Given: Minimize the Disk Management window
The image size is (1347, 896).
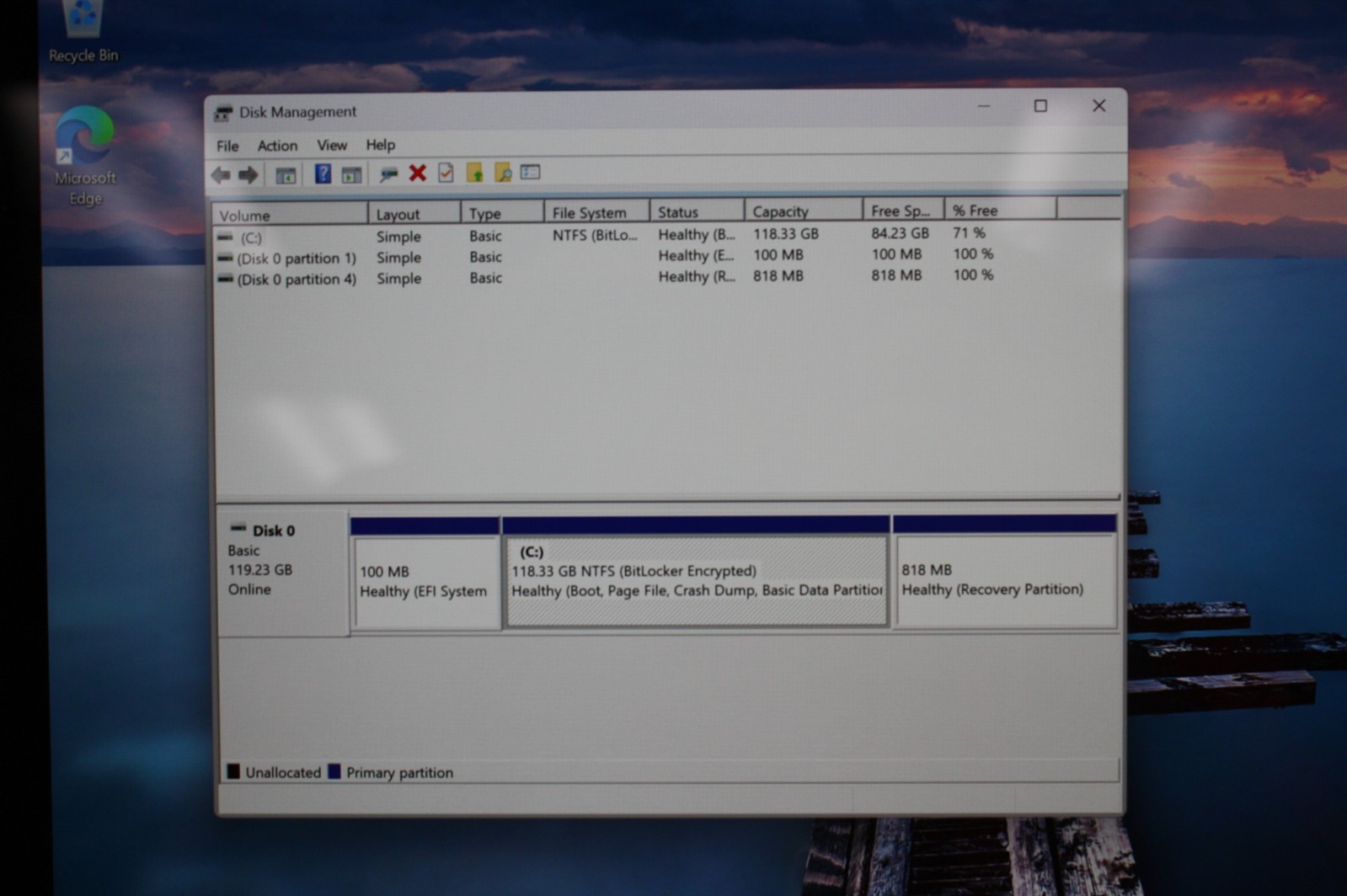Looking at the screenshot, I should coord(983,106).
